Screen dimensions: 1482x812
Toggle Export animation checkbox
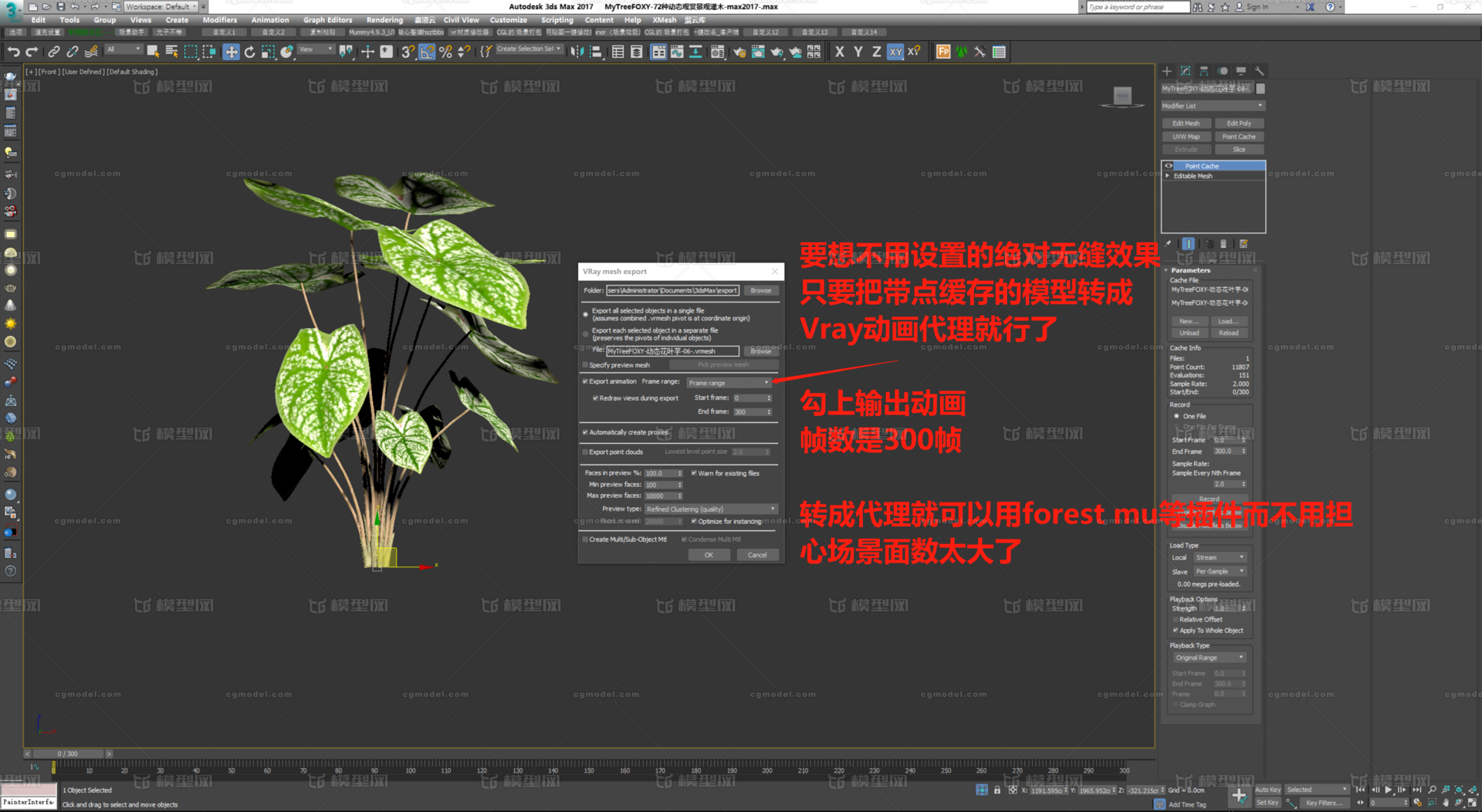click(585, 381)
